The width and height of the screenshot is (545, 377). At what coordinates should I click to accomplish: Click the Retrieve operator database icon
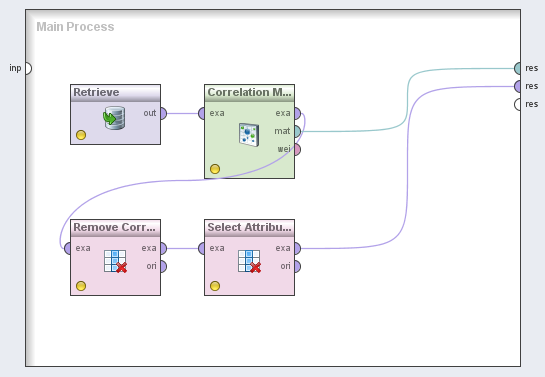[114, 118]
